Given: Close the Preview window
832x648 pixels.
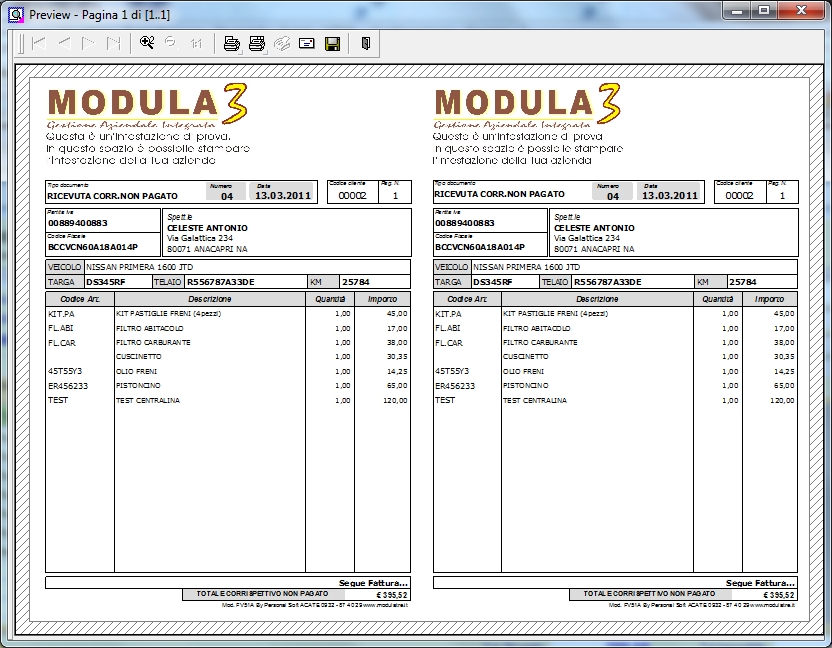Looking at the screenshot, I should (802, 10).
